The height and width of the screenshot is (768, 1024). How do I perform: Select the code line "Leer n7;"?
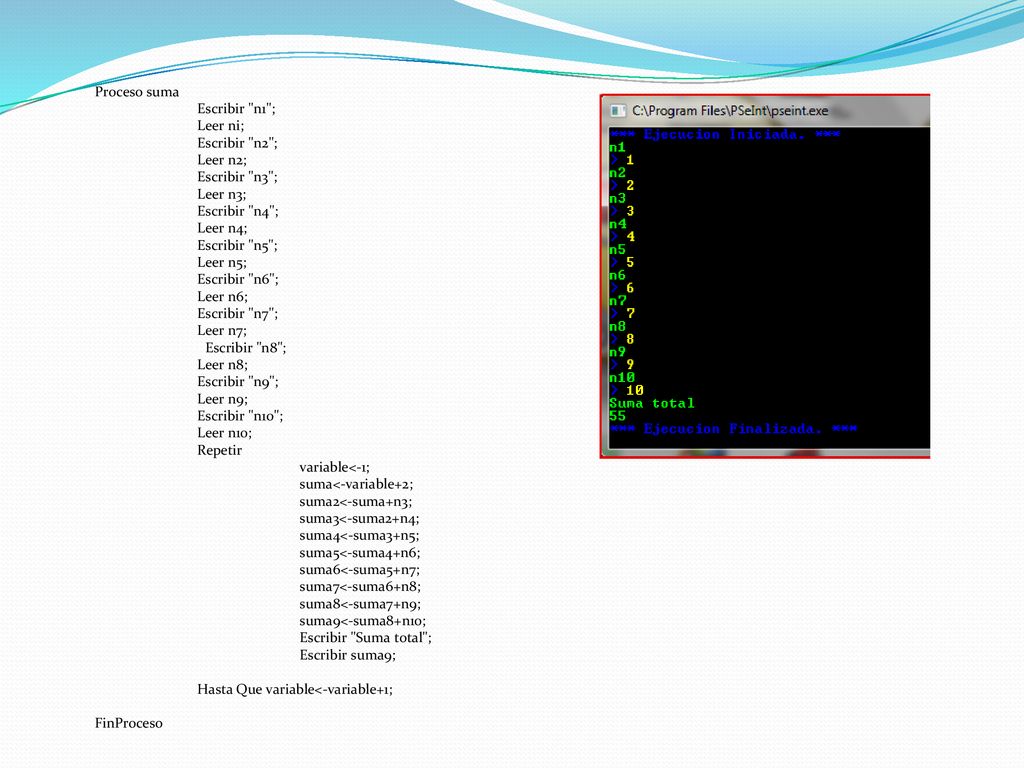pos(222,330)
